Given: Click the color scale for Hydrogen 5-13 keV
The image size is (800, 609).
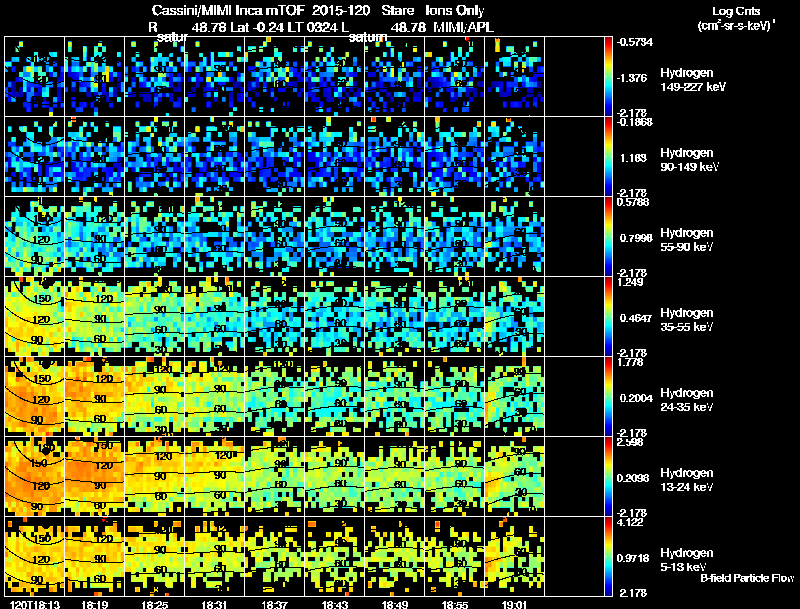Looking at the screenshot, I should point(608,556).
